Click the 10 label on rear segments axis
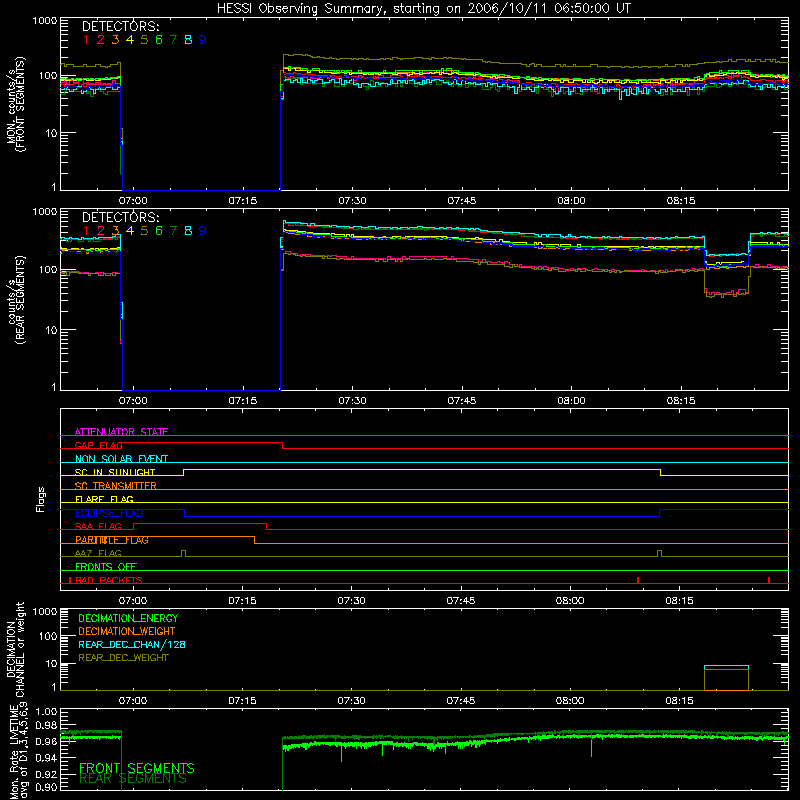 pos(51,330)
